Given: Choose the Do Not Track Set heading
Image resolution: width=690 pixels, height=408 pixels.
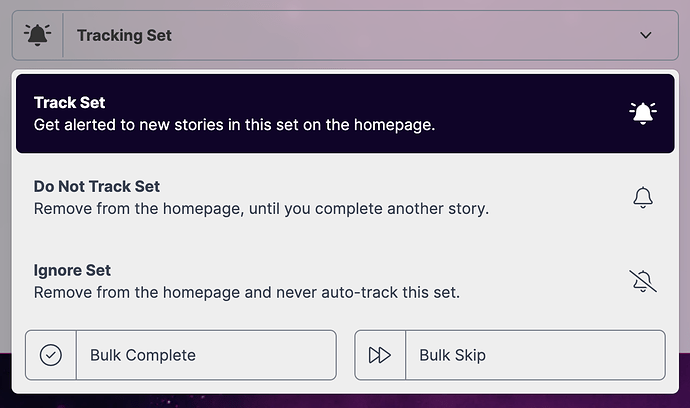Looking at the screenshot, I should click(x=97, y=187).
